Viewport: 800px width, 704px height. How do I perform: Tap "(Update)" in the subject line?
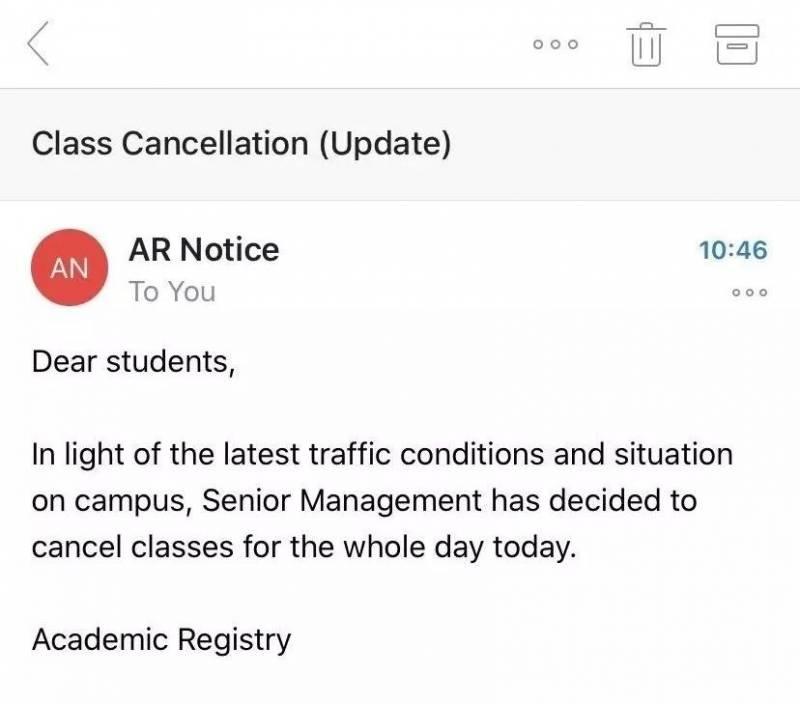click(x=385, y=144)
